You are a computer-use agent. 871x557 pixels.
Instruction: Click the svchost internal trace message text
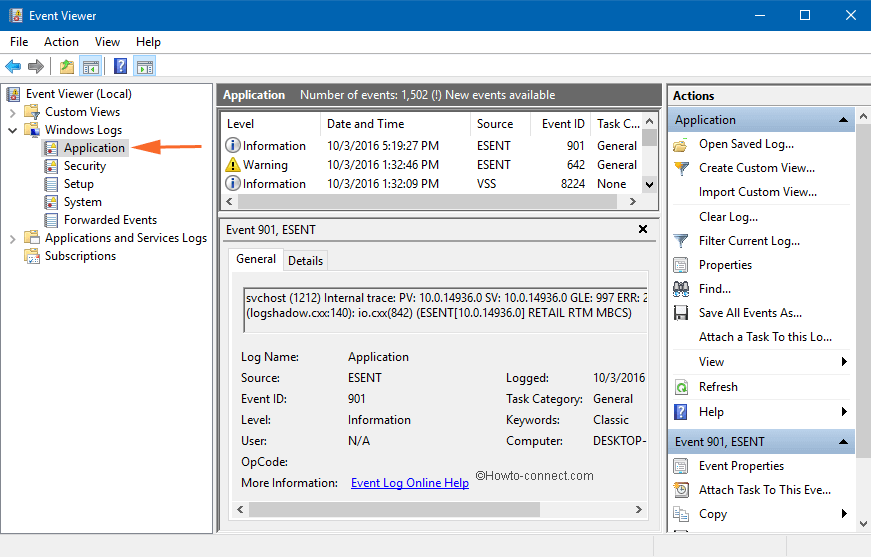click(x=446, y=305)
